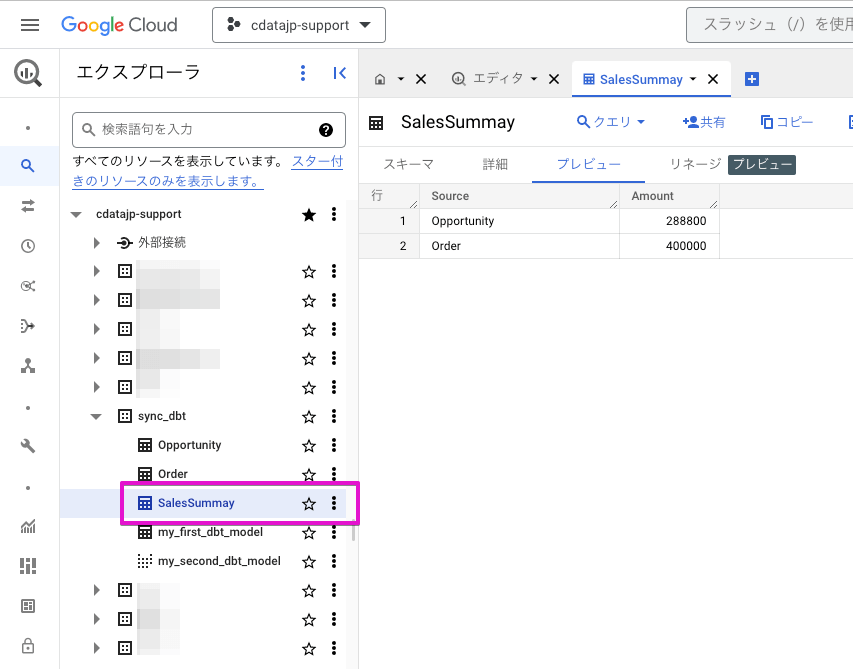
Task: Open the 詳細 tab
Action: tap(495, 164)
